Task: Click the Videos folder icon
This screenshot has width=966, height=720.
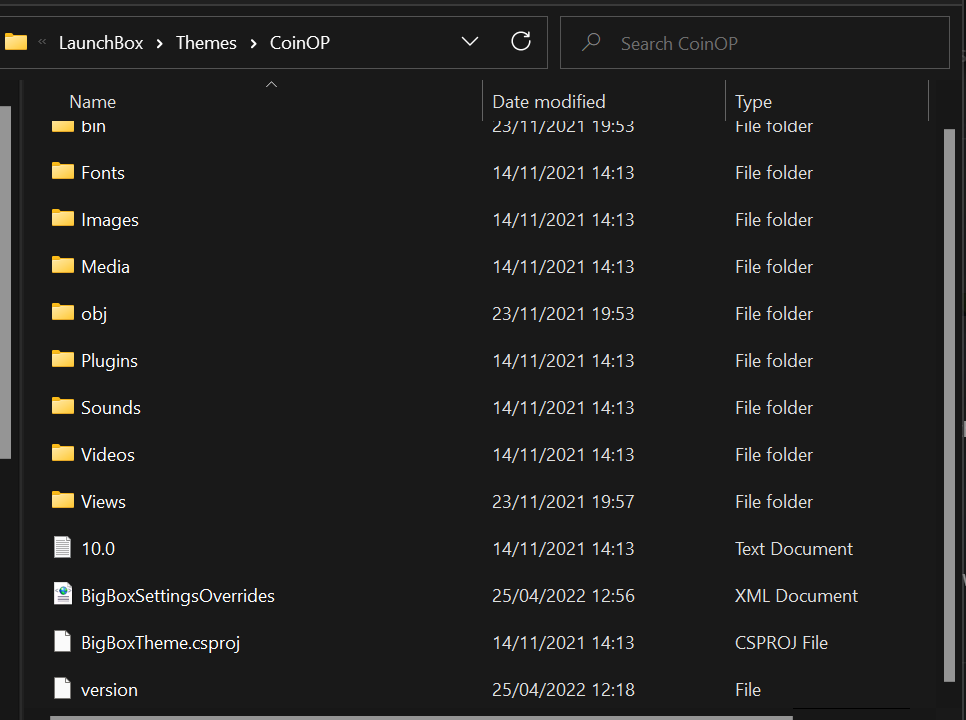Action: coord(62,453)
